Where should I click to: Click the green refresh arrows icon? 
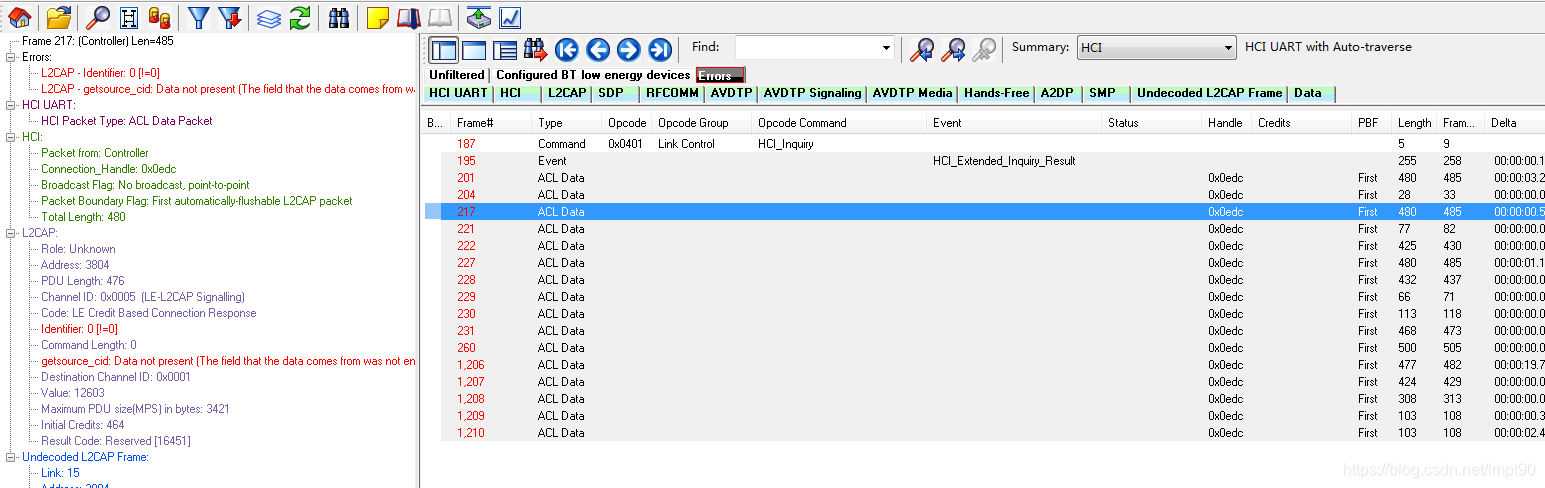coord(299,16)
